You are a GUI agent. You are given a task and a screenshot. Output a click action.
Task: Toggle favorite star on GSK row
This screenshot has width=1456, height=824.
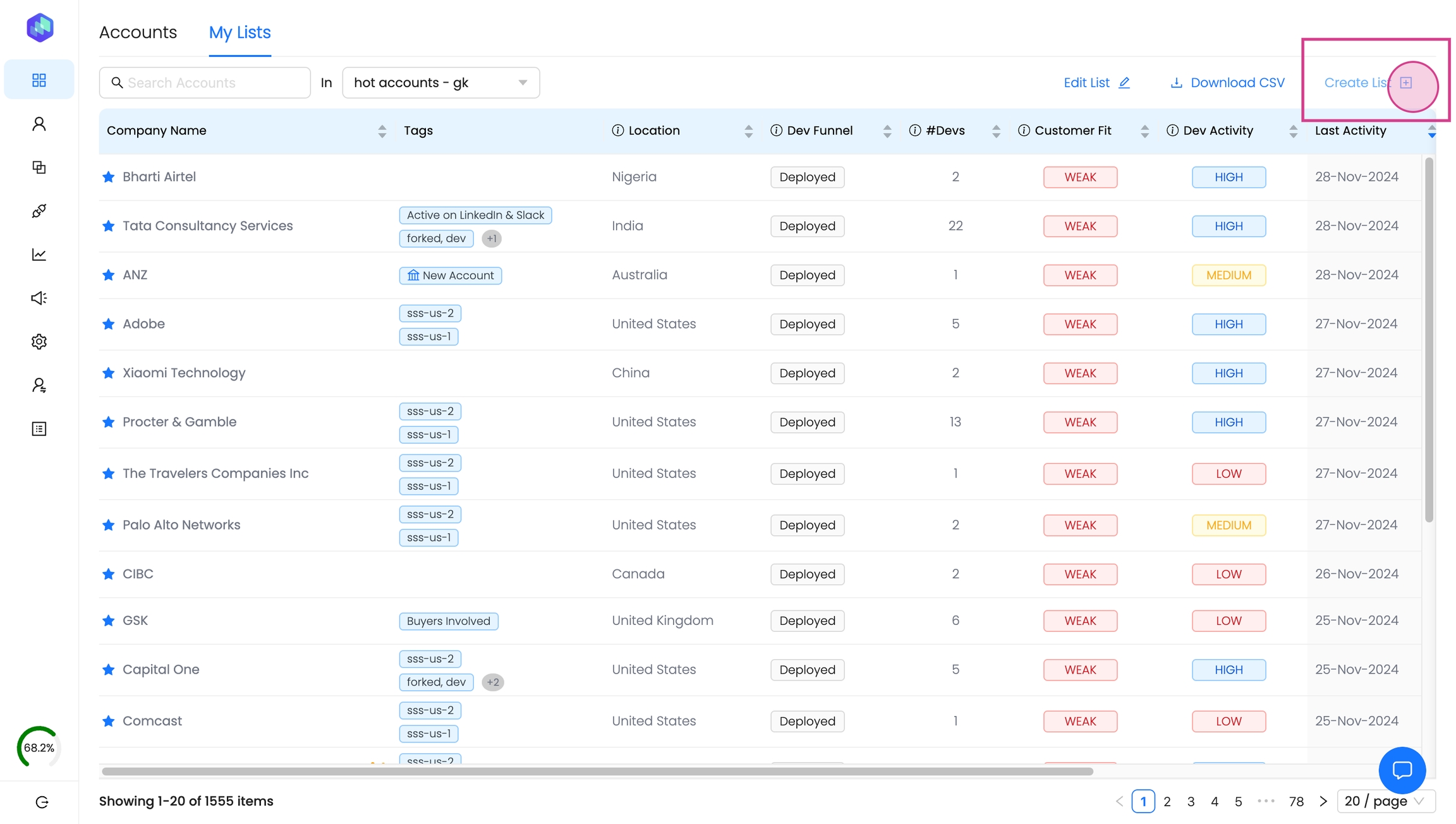(x=109, y=621)
